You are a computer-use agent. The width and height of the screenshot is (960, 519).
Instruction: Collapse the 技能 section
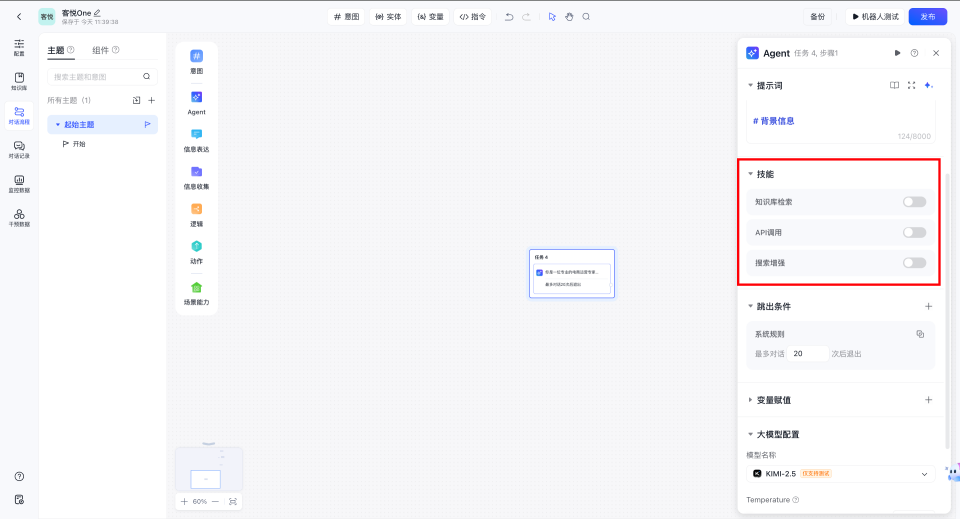pyautogui.click(x=751, y=174)
